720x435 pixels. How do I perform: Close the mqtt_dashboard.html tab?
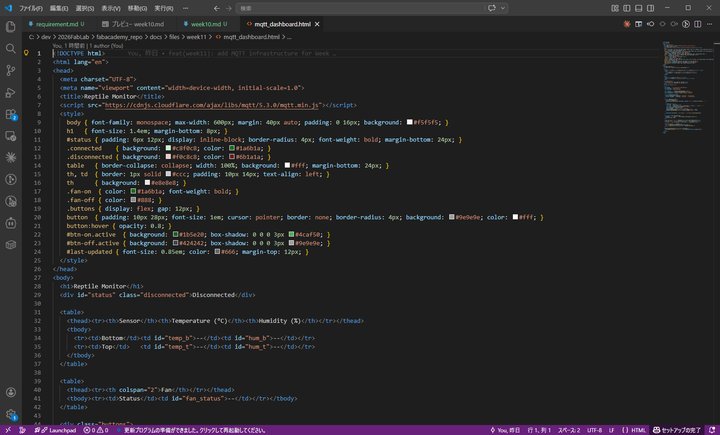click(x=317, y=24)
